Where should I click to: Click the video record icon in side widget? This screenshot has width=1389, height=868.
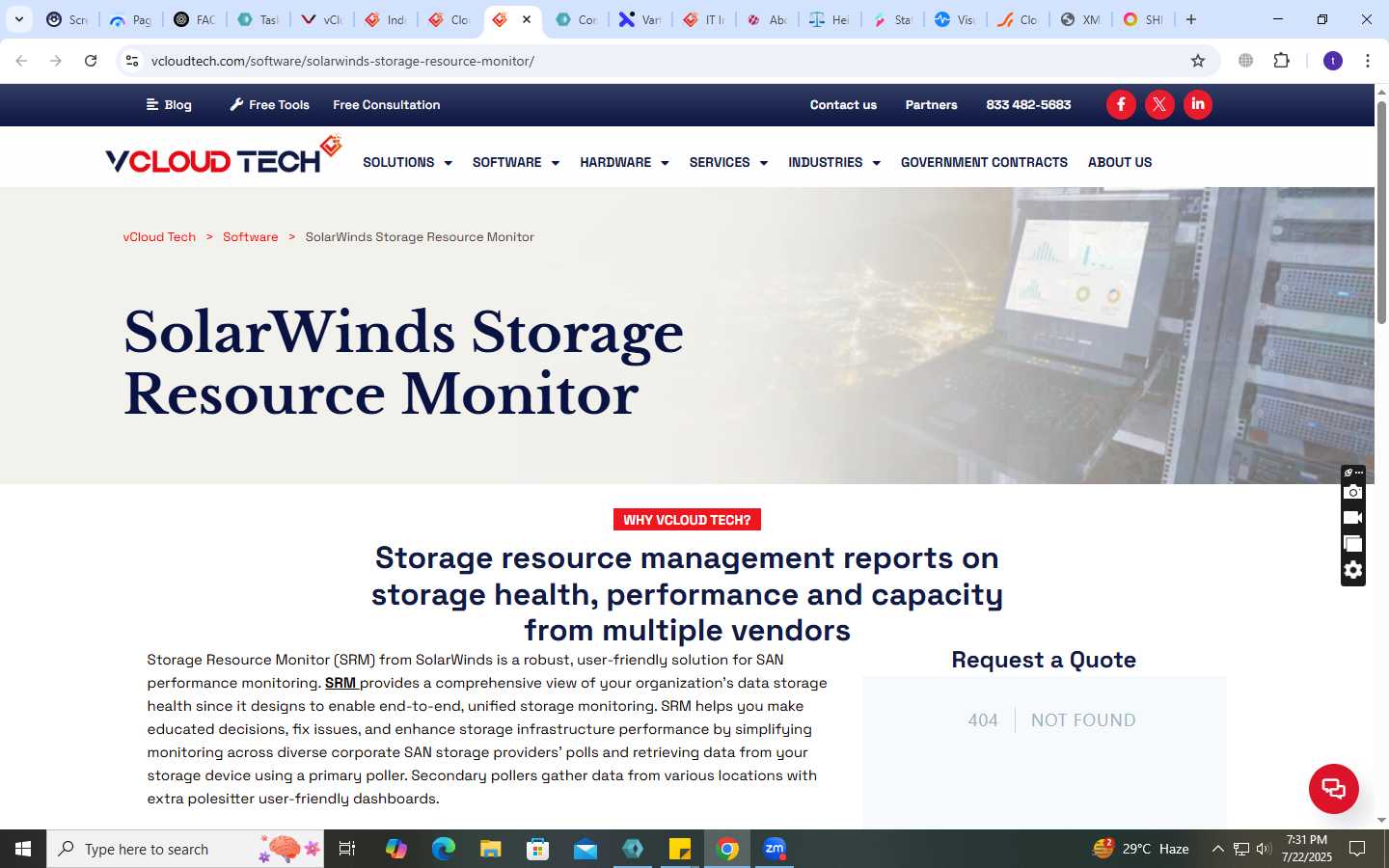1353,518
